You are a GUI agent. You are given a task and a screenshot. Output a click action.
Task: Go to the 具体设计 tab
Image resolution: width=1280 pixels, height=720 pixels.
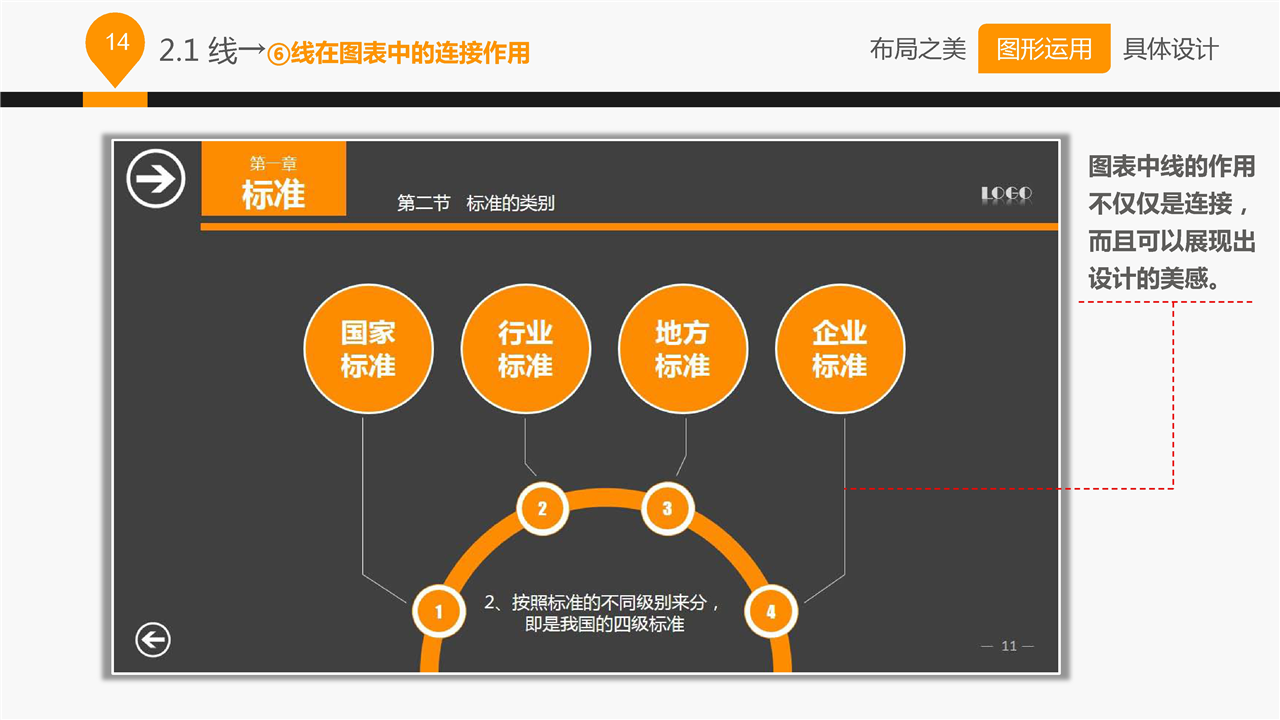(x=1170, y=49)
